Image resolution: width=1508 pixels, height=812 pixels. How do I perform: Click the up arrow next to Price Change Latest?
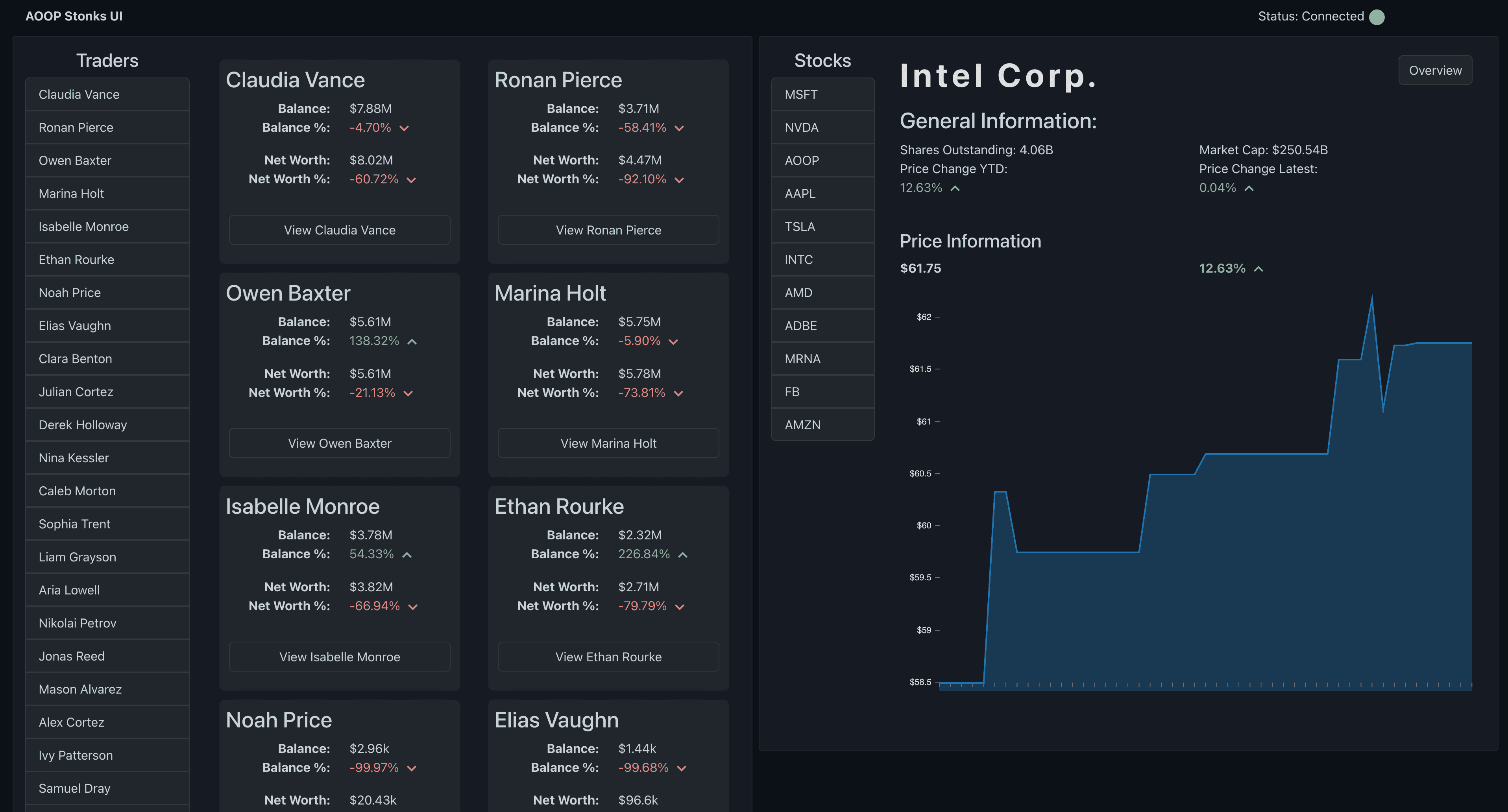tap(1249, 188)
